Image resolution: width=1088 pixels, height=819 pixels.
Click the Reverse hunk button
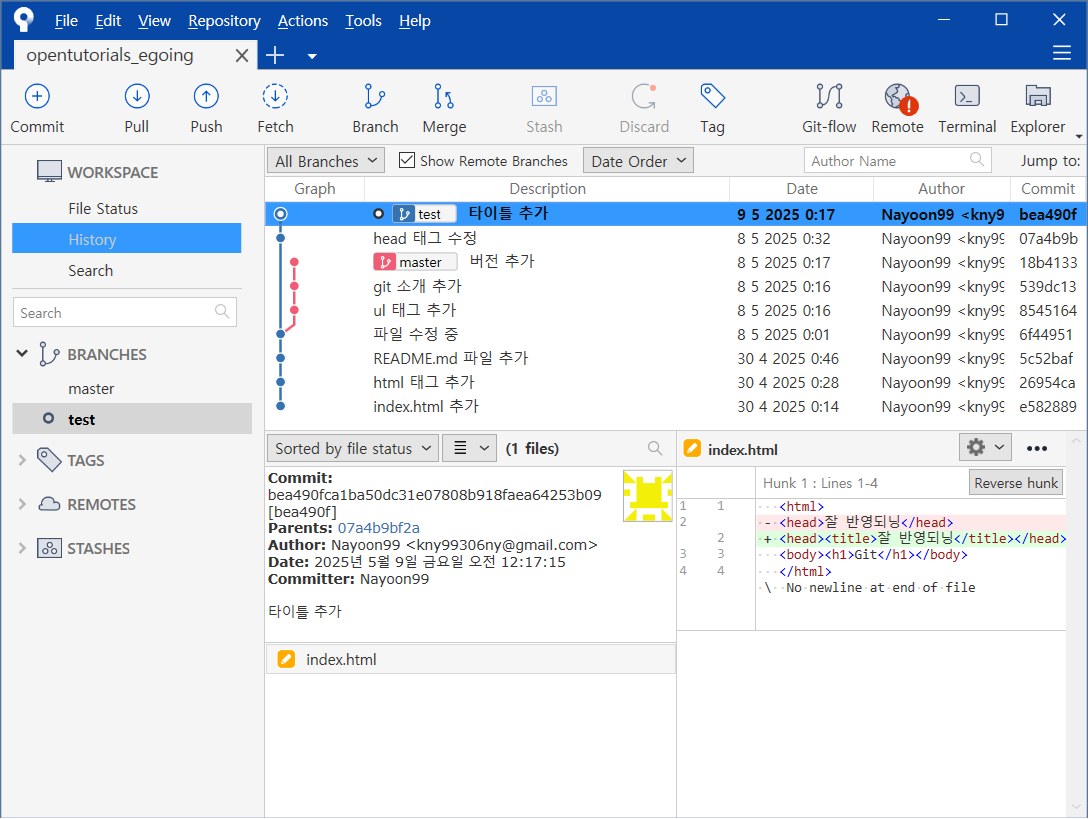pyautogui.click(x=1016, y=482)
